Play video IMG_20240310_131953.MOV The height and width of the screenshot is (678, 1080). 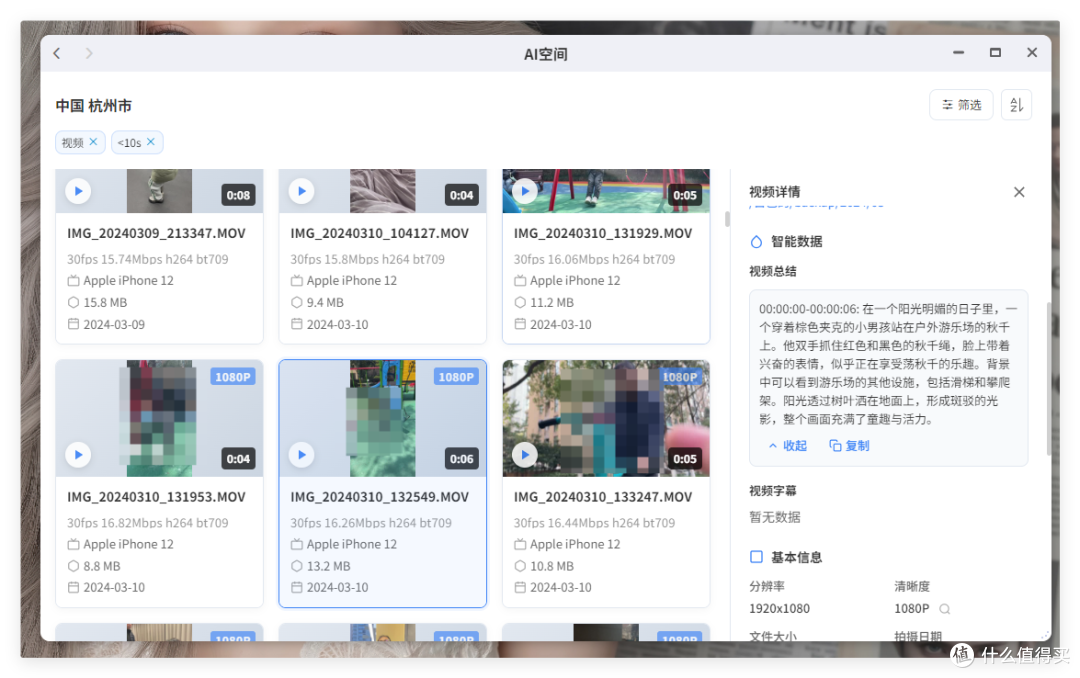pos(79,455)
